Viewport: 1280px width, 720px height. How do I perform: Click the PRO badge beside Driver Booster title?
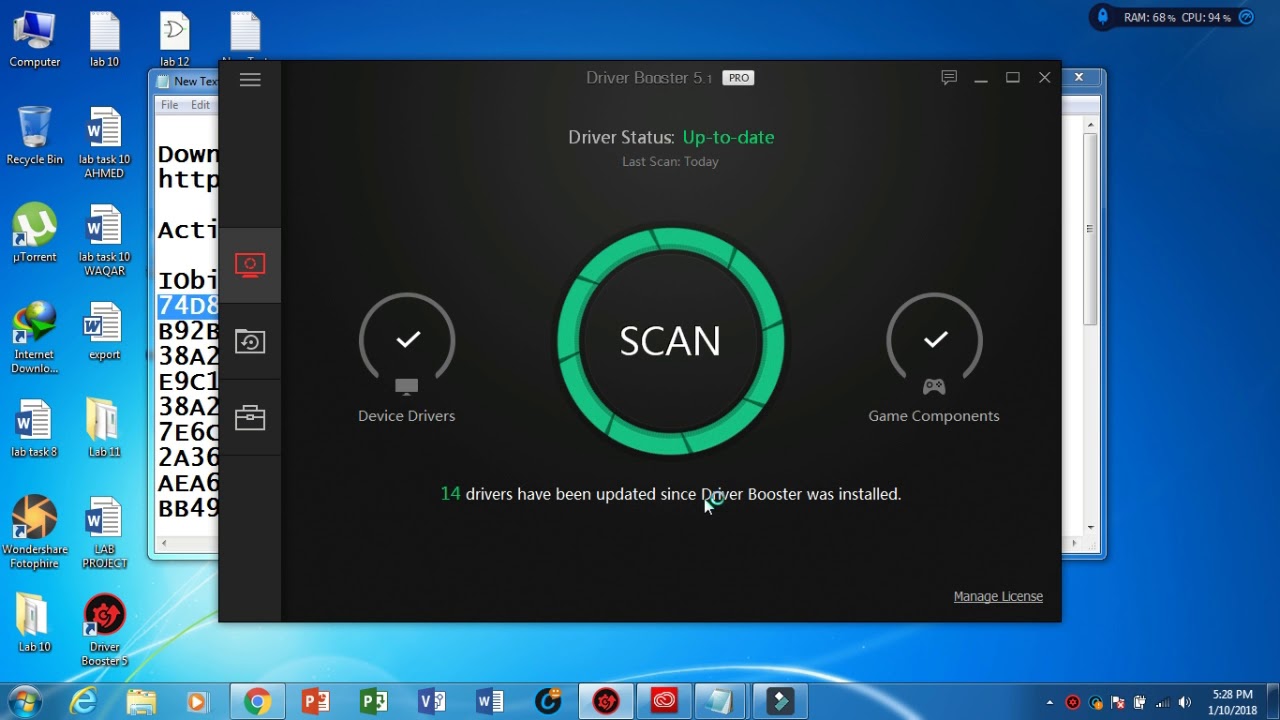(x=739, y=78)
